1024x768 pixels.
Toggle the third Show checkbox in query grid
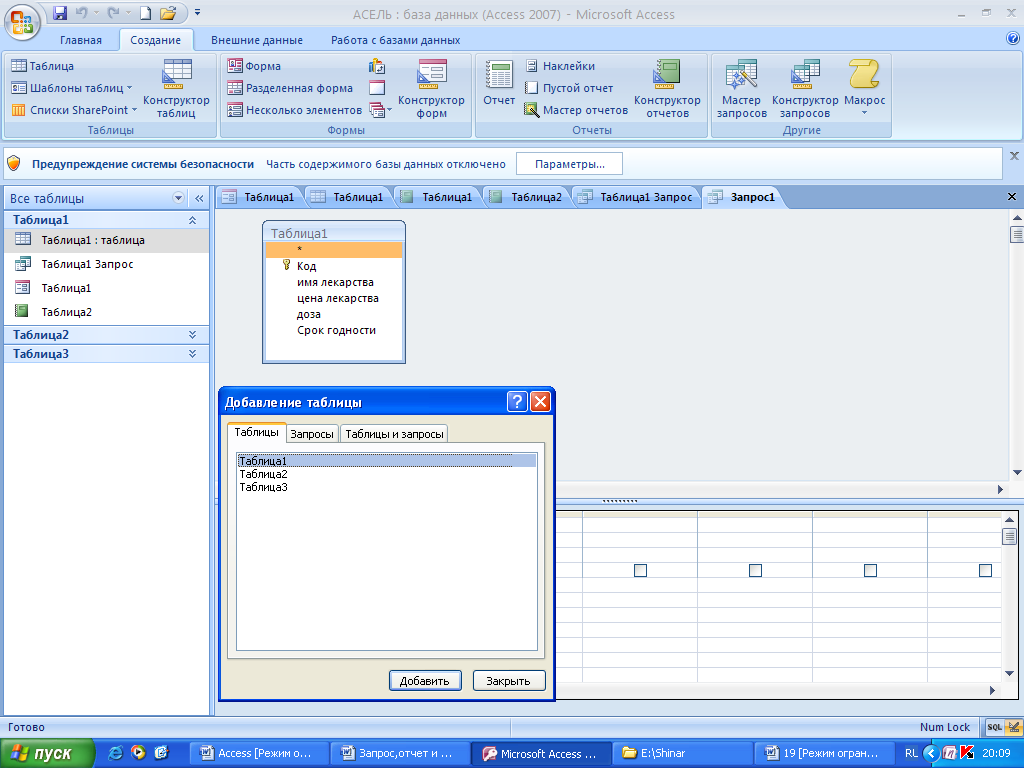[x=870, y=570]
